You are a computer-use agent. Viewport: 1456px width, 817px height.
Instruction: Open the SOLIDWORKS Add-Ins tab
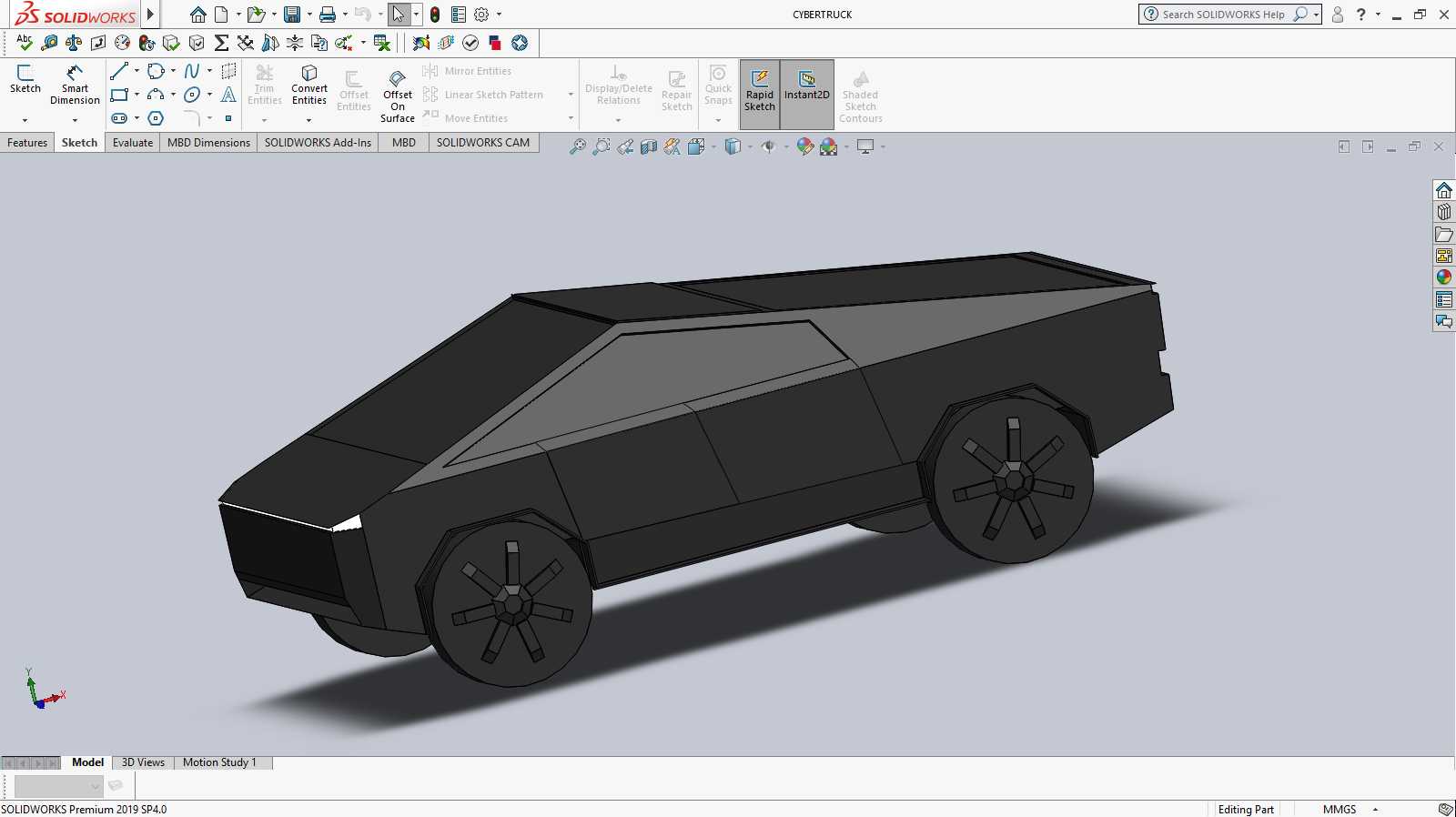click(318, 143)
